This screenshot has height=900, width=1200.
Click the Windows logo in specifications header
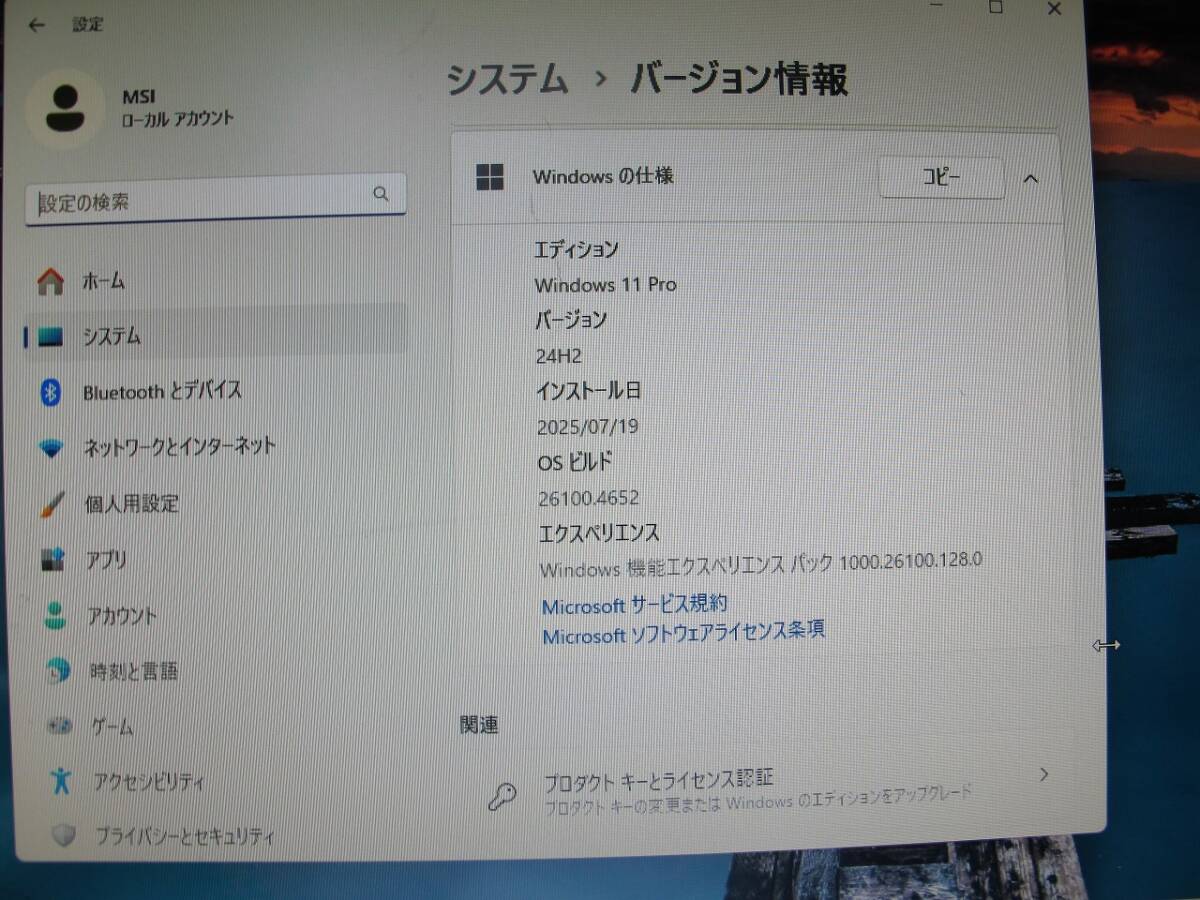pyautogui.click(x=490, y=177)
